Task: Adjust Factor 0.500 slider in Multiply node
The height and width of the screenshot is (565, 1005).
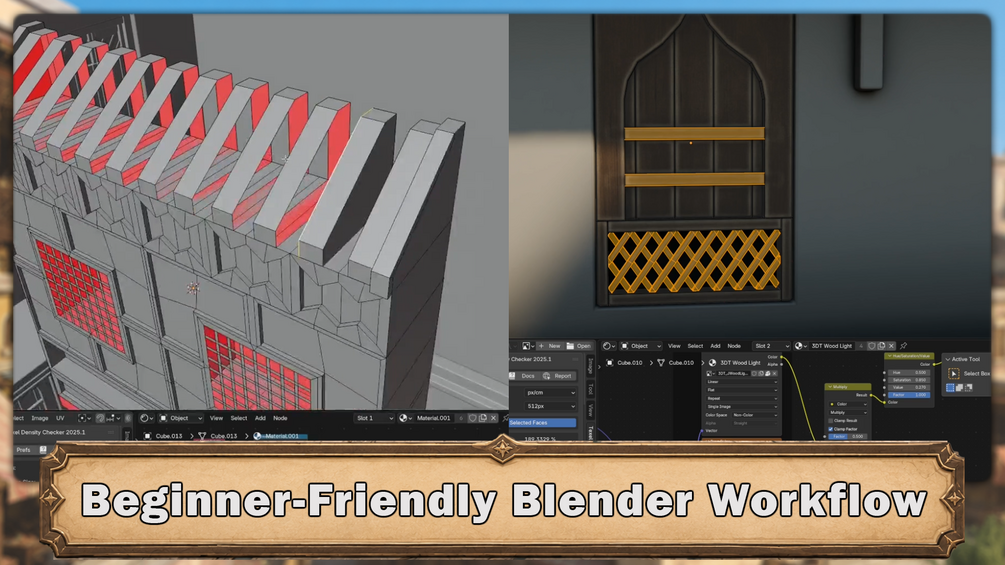Action: click(848, 436)
